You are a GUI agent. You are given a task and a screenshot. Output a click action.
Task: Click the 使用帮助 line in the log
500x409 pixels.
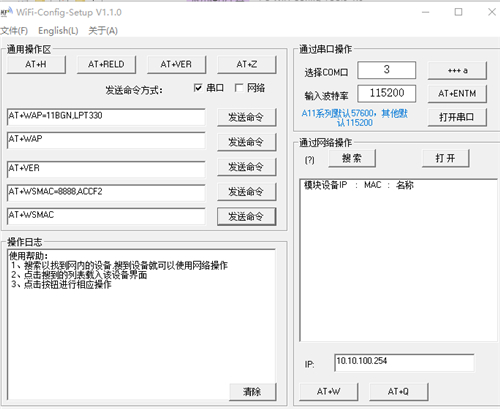(x=28, y=256)
